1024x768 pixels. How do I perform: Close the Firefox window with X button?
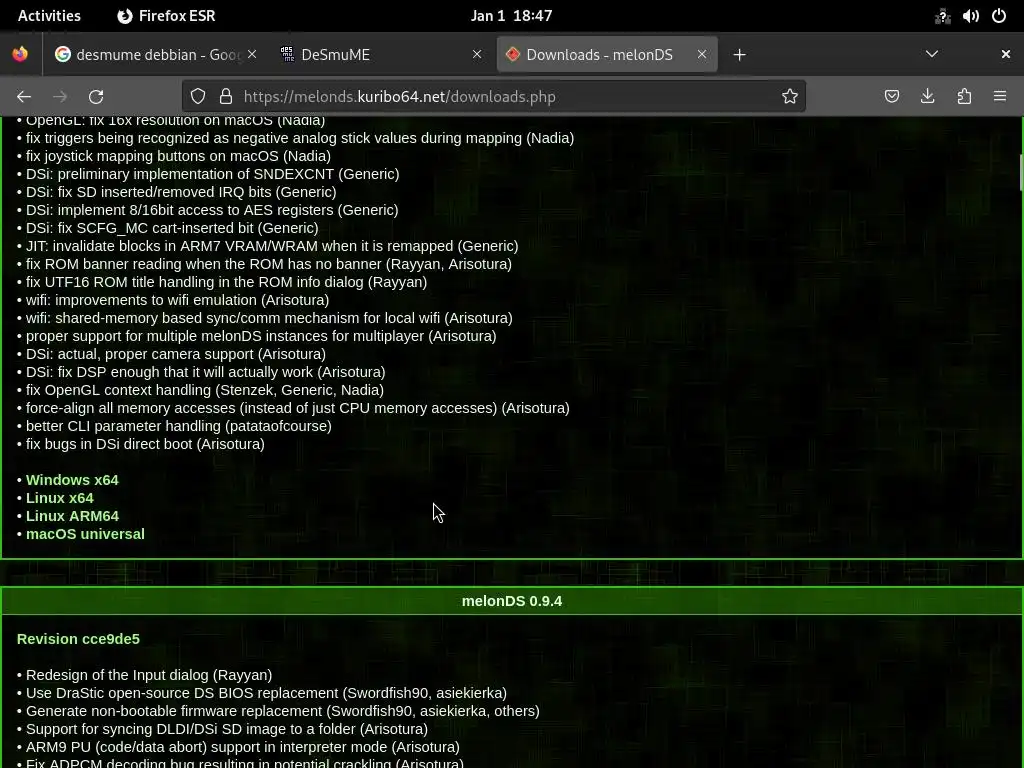pos(1006,55)
